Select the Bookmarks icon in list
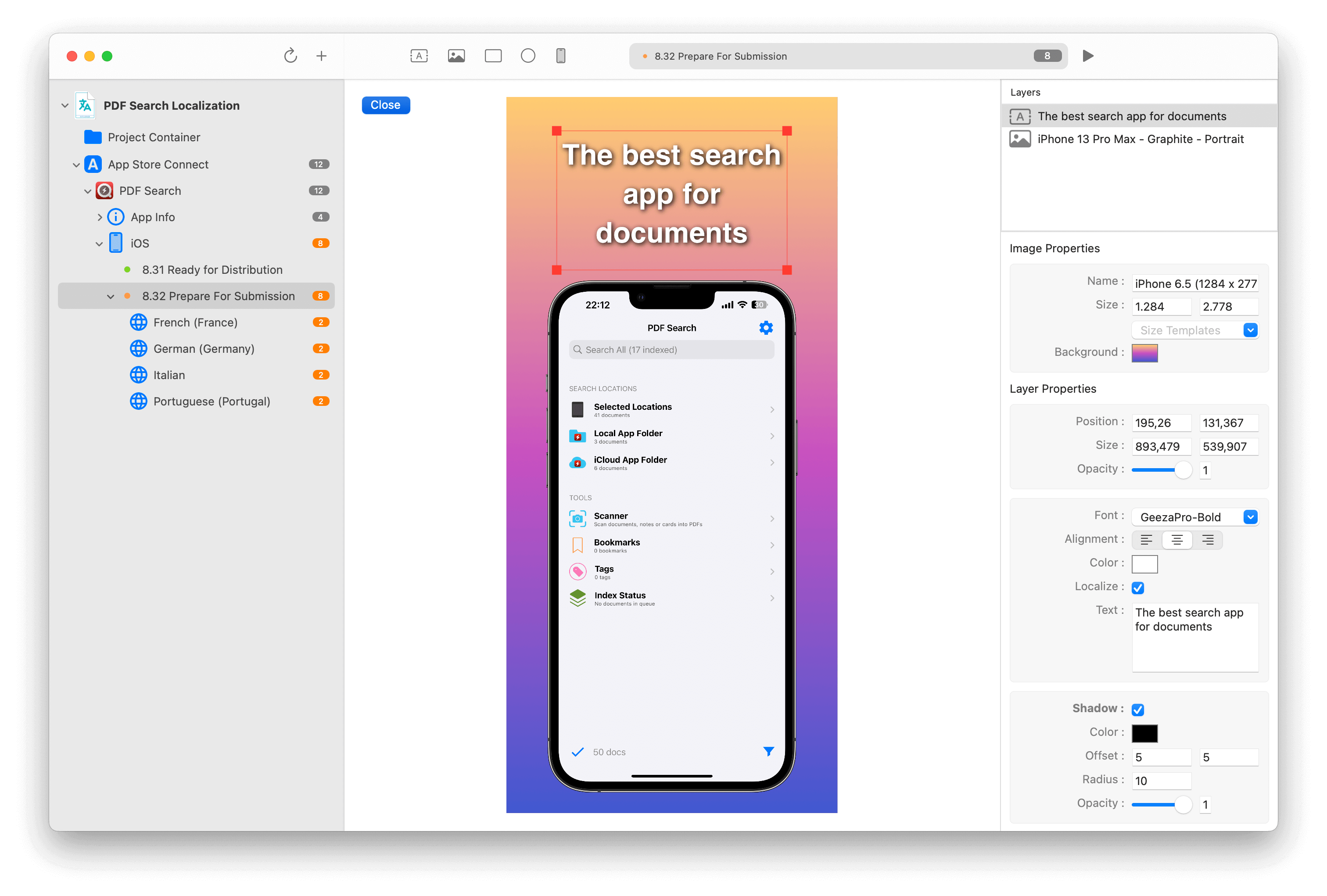Image resolution: width=1327 pixels, height=896 pixels. click(577, 544)
